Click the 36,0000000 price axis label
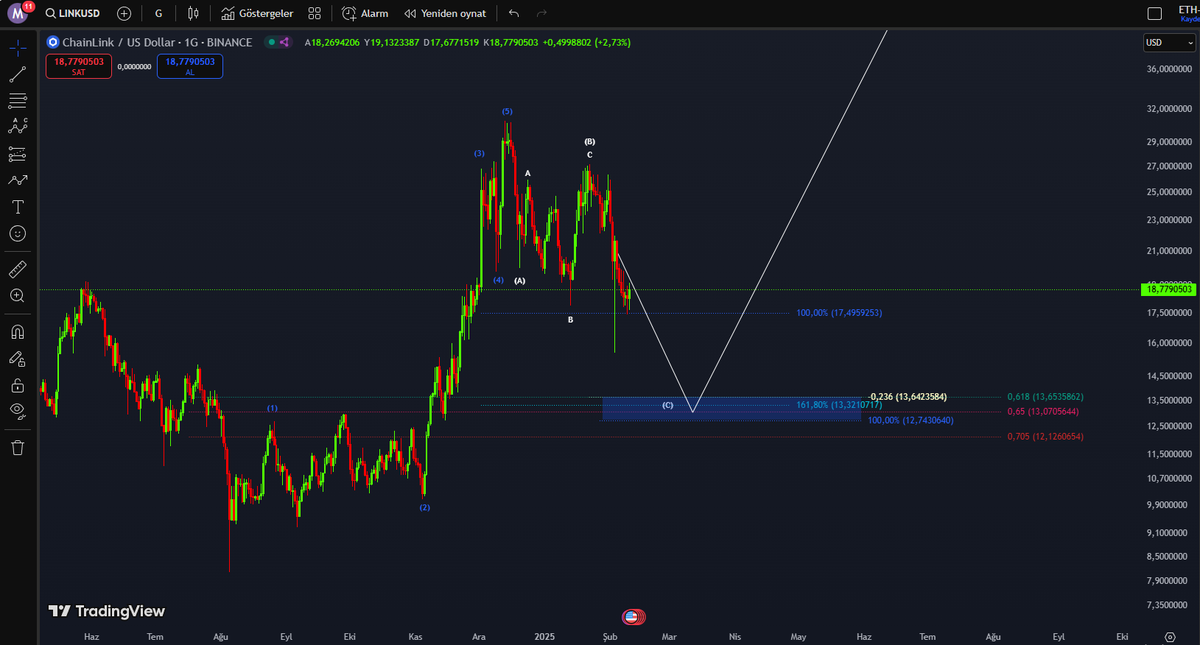 [1168, 69]
